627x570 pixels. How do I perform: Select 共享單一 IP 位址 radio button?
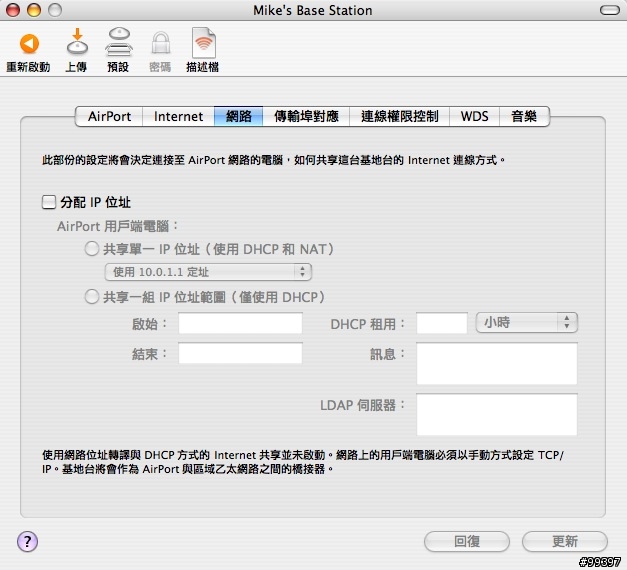pos(92,248)
